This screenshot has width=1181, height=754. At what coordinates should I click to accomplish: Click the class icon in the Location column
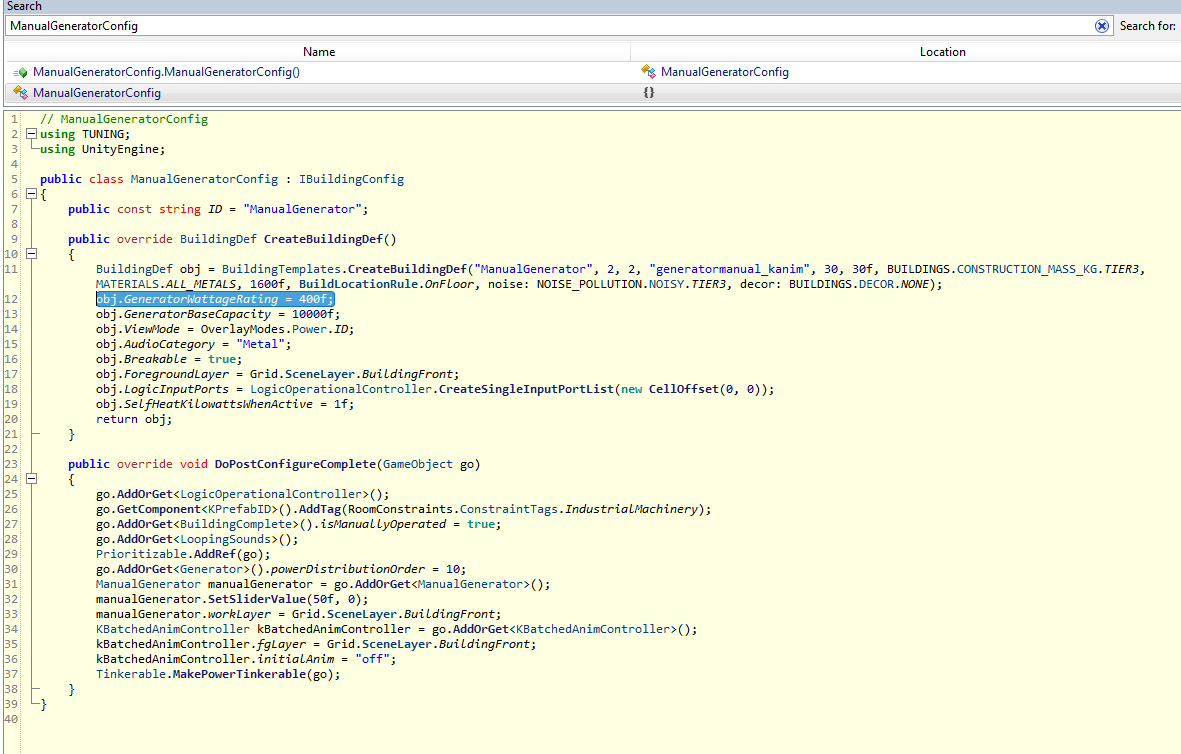pos(648,72)
